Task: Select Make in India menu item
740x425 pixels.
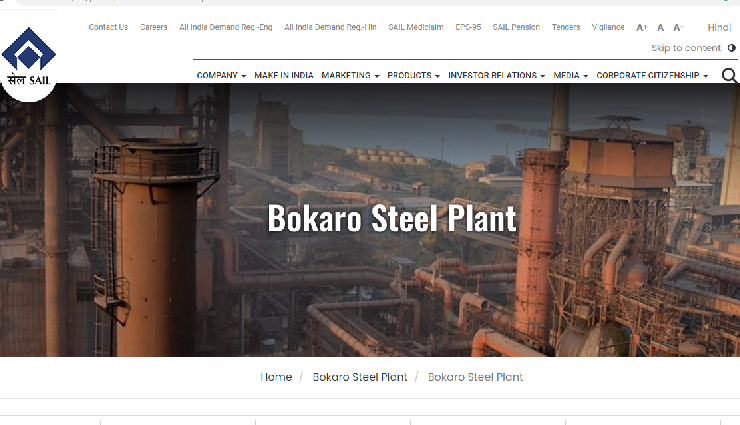Action: (x=284, y=76)
